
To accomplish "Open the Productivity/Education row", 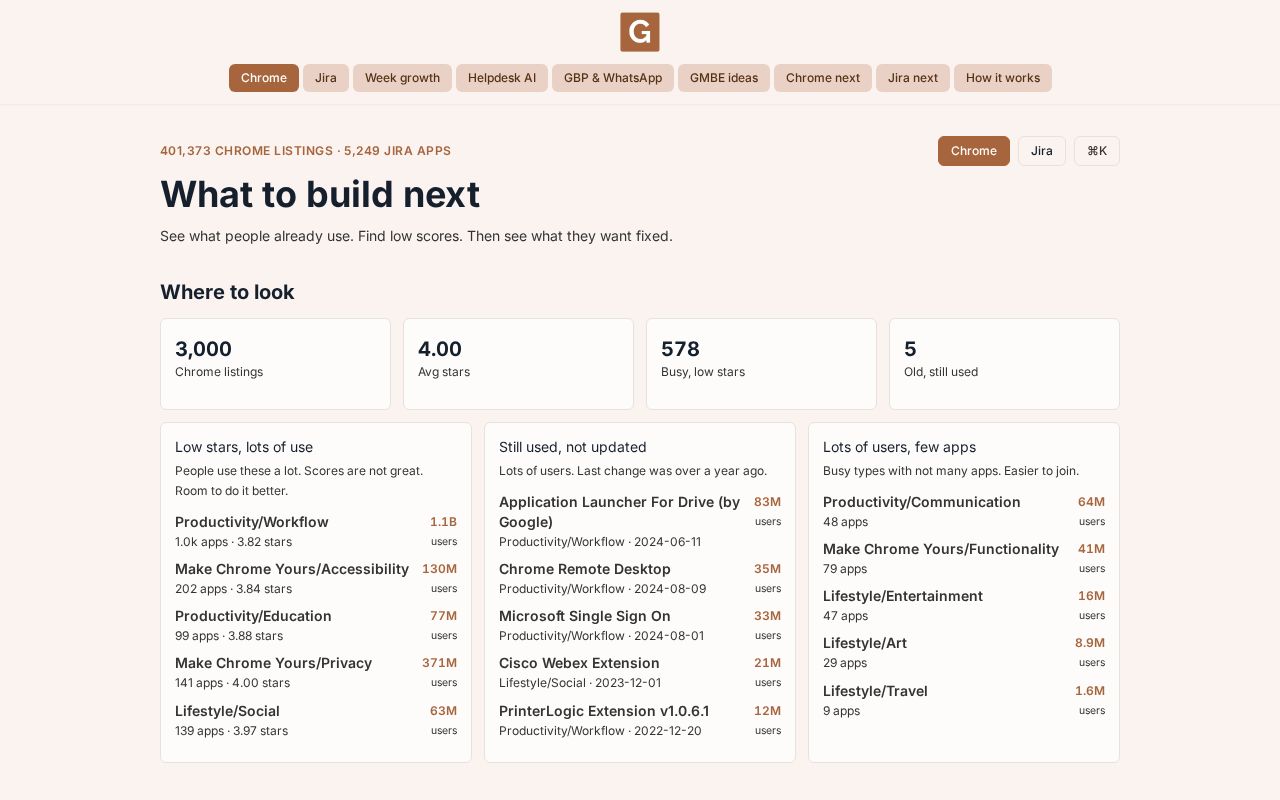I will (316, 625).
